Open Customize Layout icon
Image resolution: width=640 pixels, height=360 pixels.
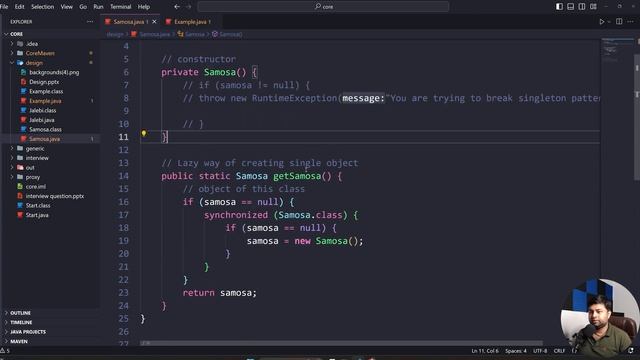593,7
